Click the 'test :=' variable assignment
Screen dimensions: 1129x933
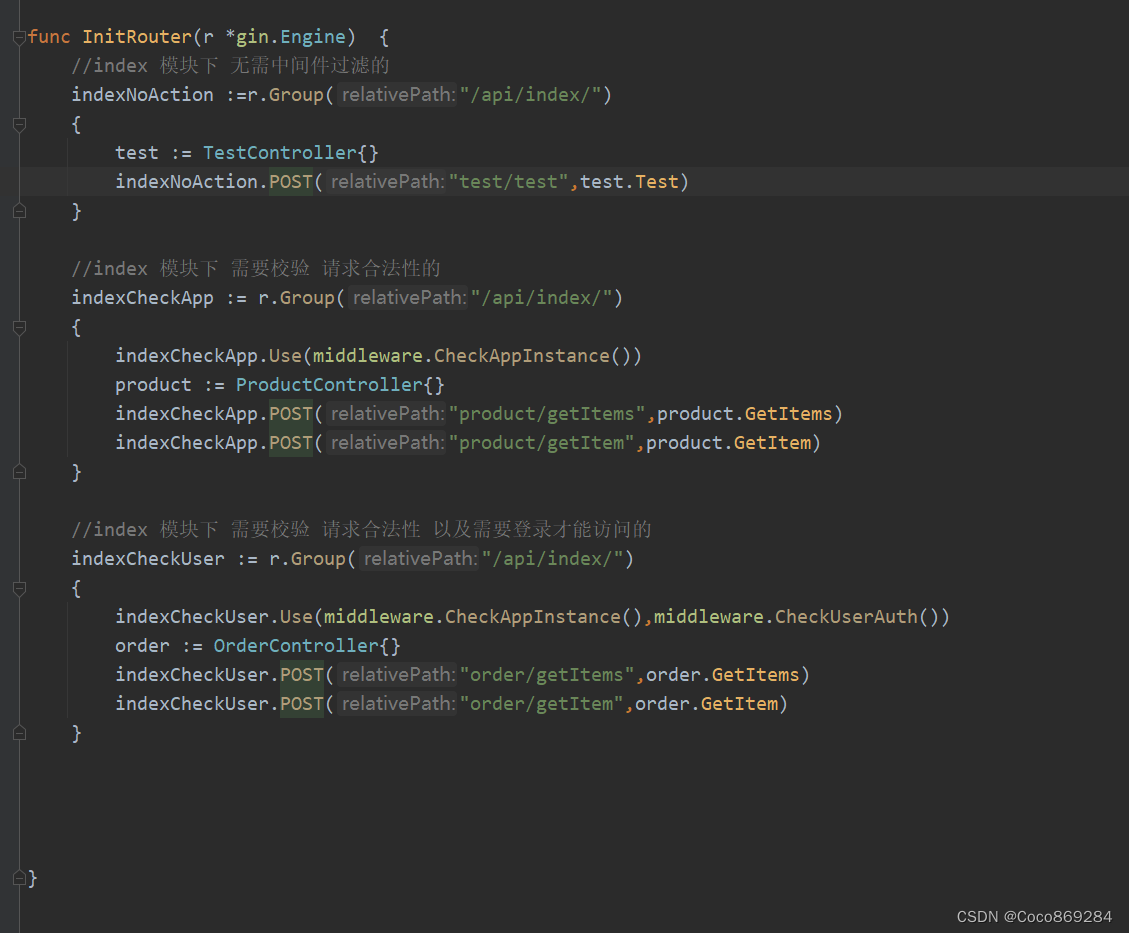pos(153,153)
